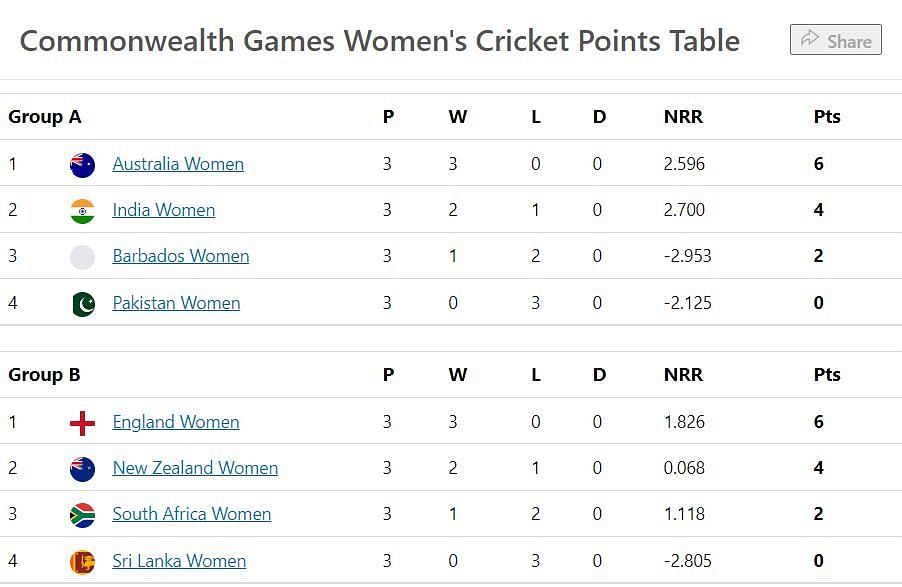This screenshot has height=587, width=902.
Task: Click the Sri Lanka flag icon
Action: (x=82, y=562)
